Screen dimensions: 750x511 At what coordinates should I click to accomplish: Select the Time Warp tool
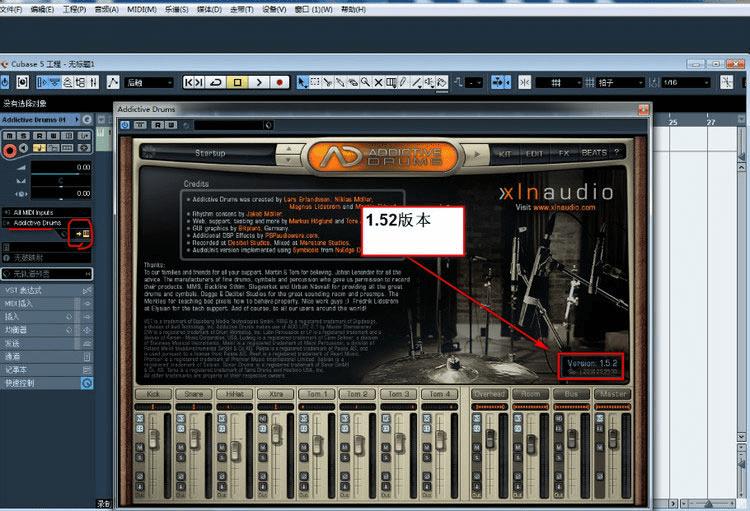(x=391, y=82)
